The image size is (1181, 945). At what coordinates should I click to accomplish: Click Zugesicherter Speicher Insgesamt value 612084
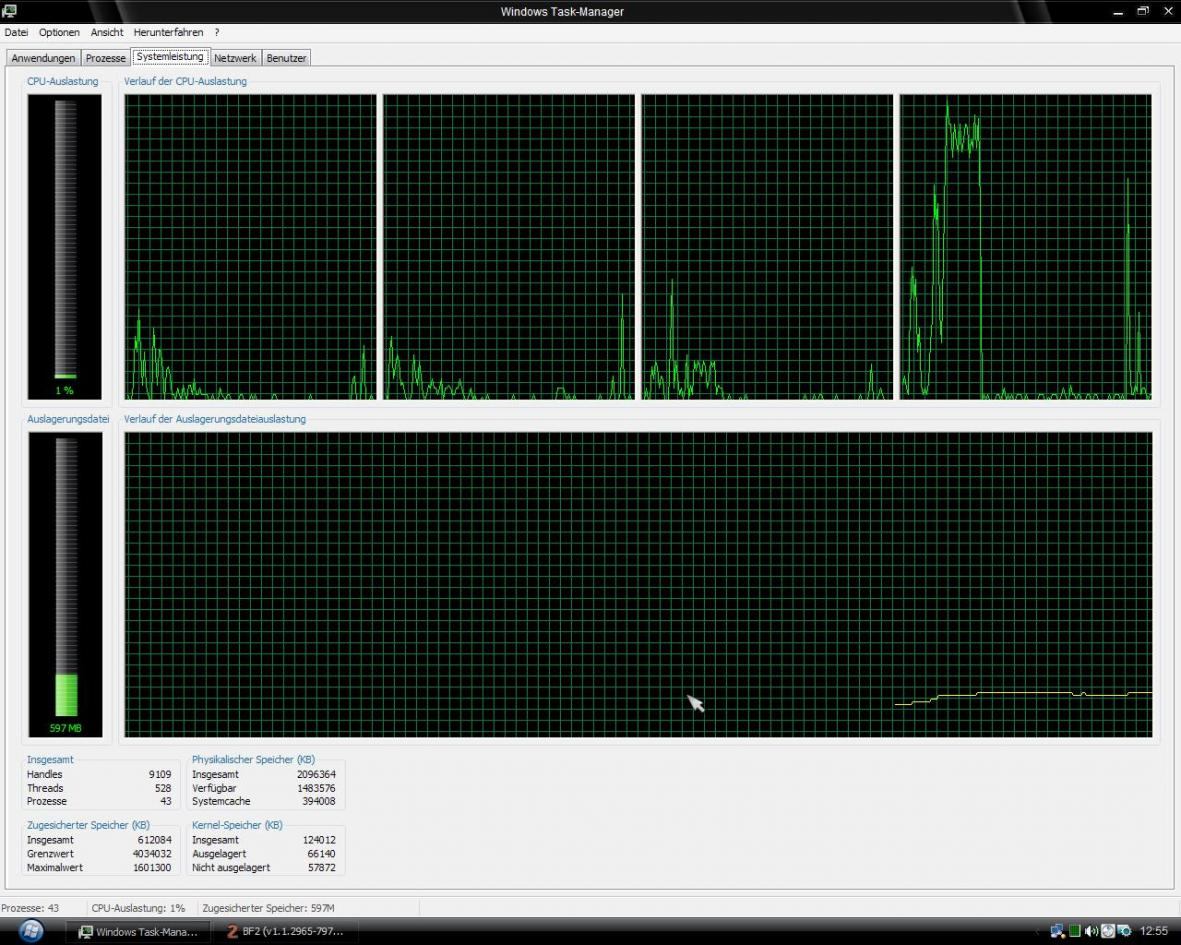(154, 840)
